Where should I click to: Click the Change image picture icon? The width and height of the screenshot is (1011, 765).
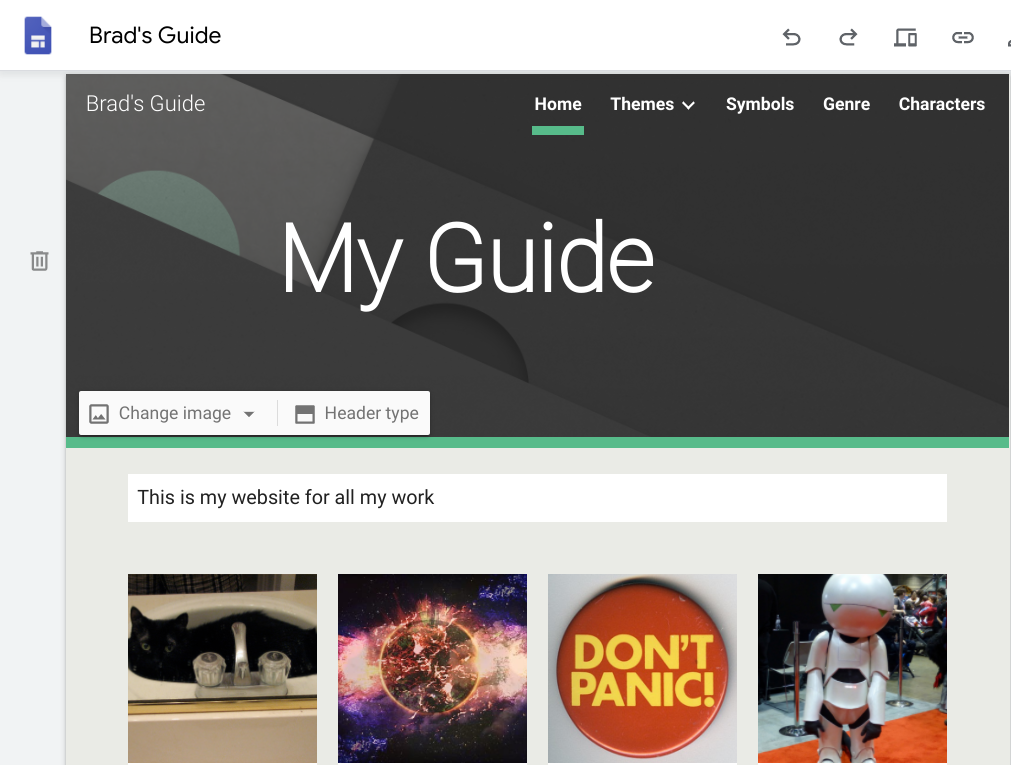coord(99,413)
